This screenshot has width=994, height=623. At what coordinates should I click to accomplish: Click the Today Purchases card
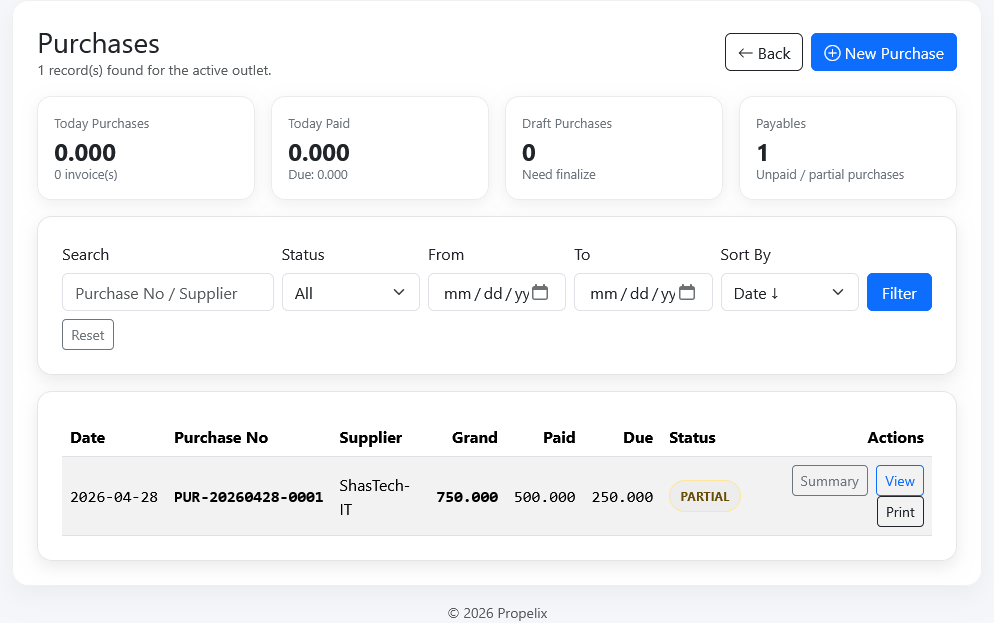click(146, 148)
